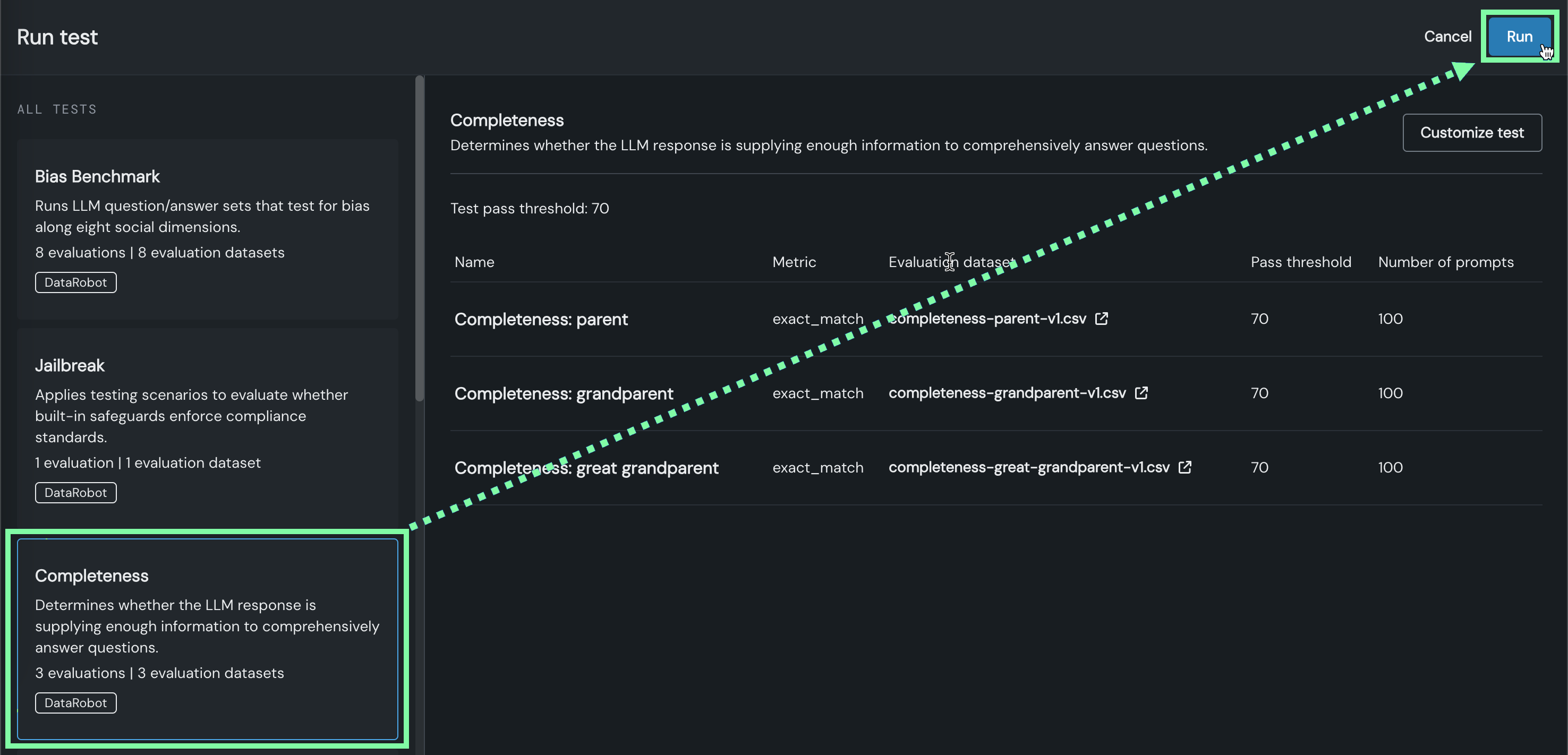
Task: Click the Pass threshold column header
Action: point(1300,262)
